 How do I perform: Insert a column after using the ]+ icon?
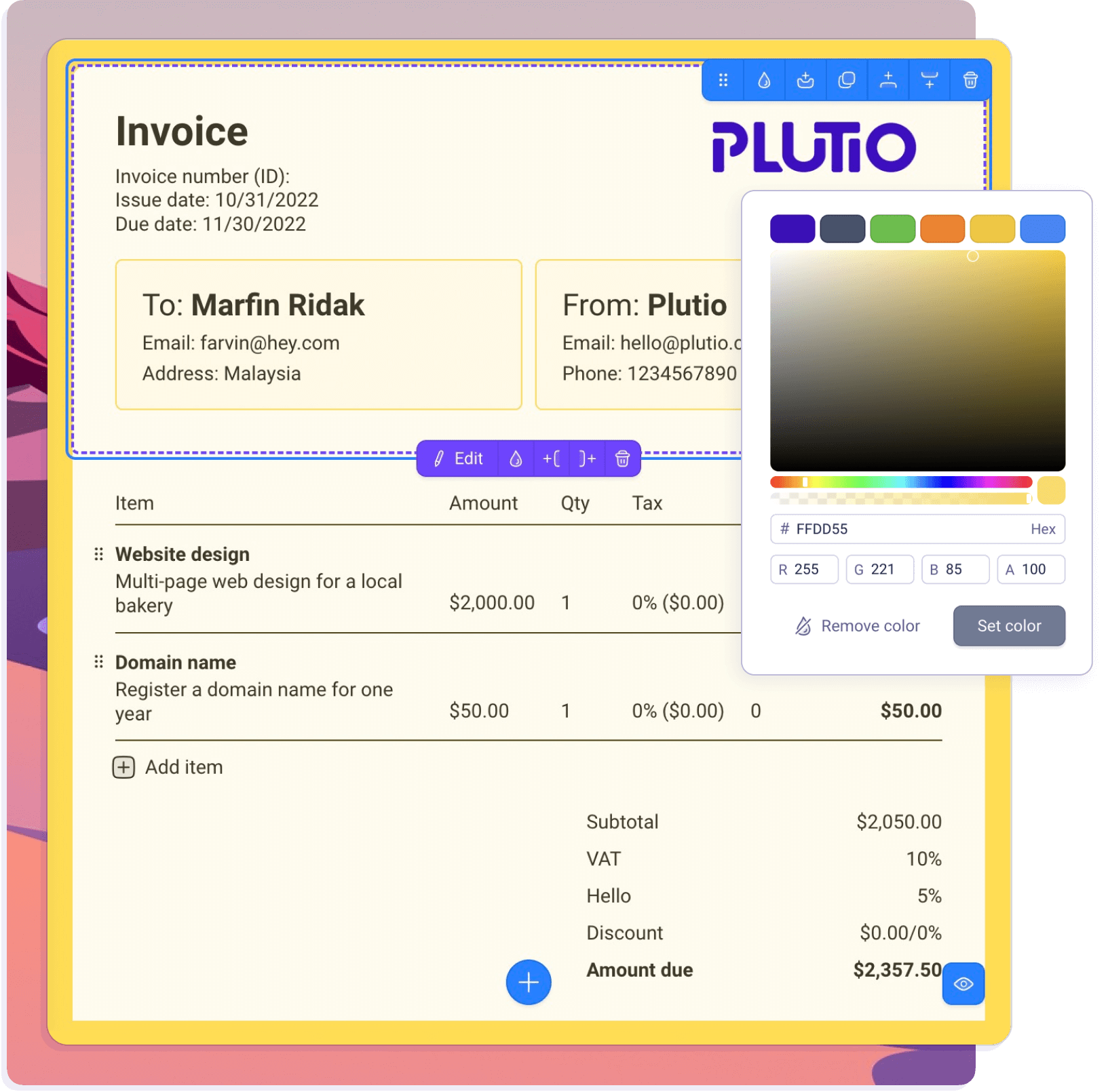[588, 459]
